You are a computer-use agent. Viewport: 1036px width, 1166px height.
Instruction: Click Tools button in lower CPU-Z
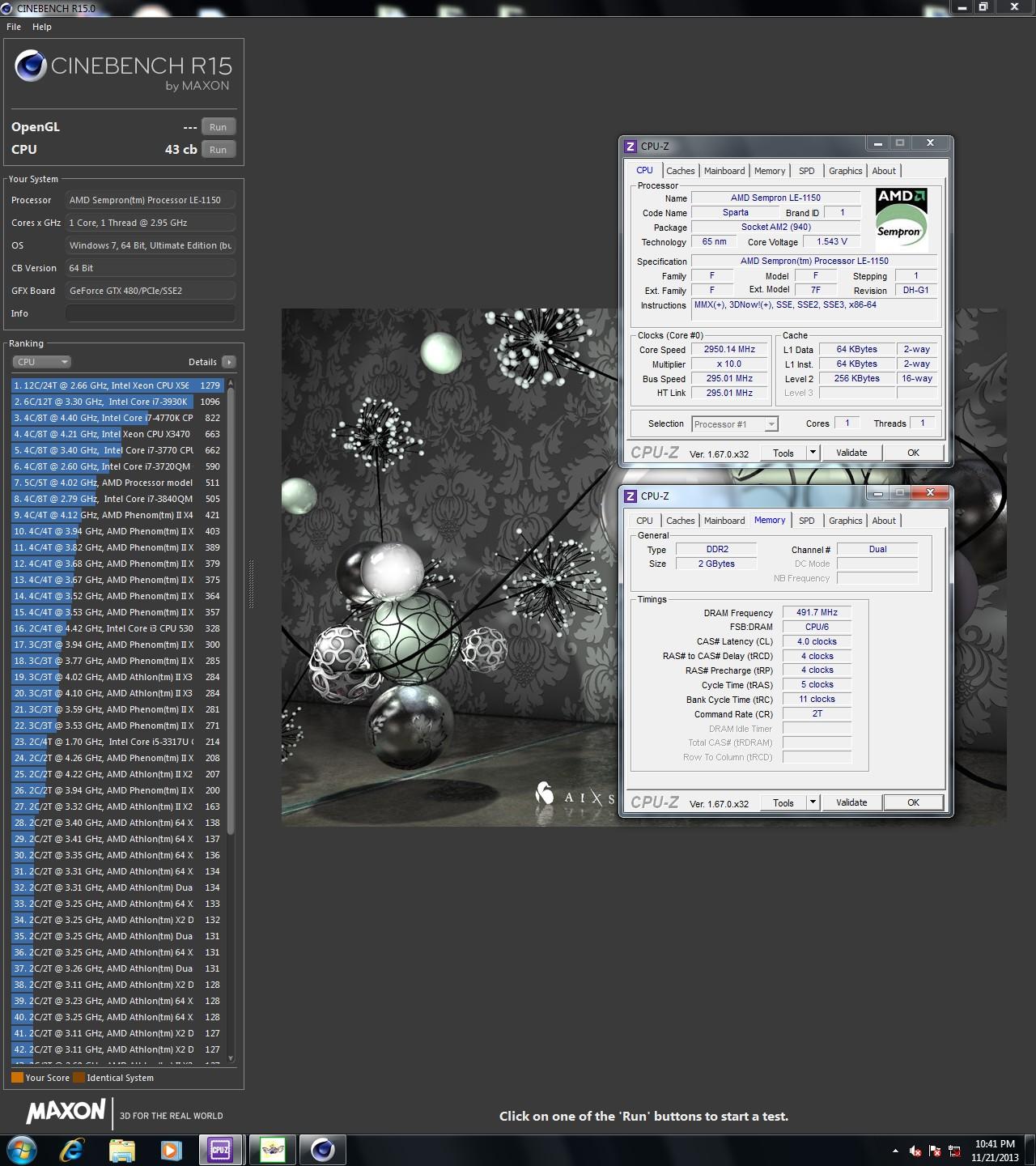pyautogui.click(x=783, y=803)
